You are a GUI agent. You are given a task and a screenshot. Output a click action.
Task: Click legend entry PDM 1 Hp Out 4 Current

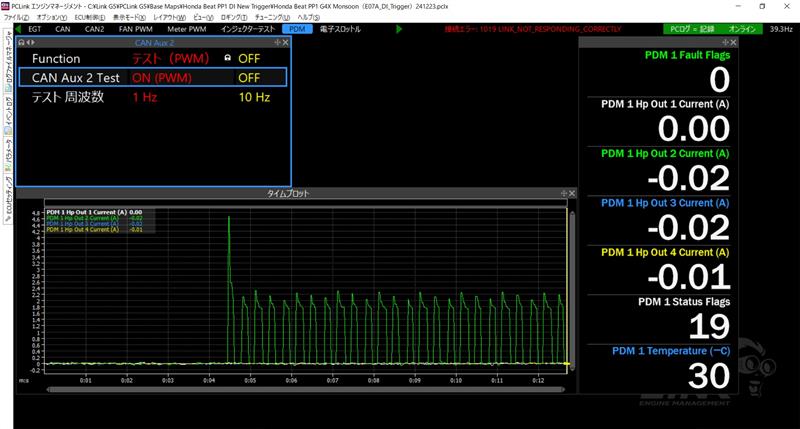(x=94, y=230)
